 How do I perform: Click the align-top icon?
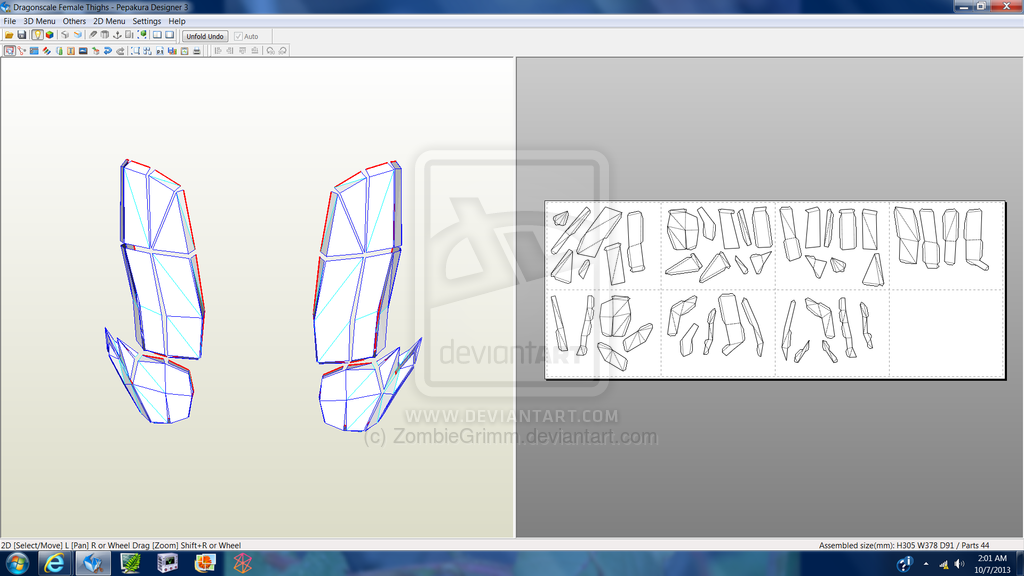242,50
